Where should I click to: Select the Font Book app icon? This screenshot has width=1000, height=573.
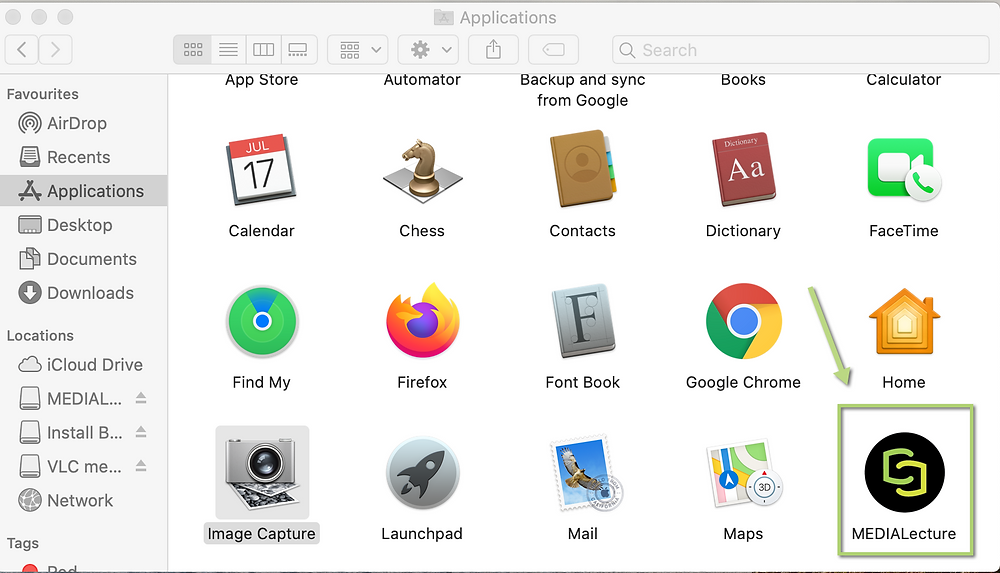tap(583, 320)
